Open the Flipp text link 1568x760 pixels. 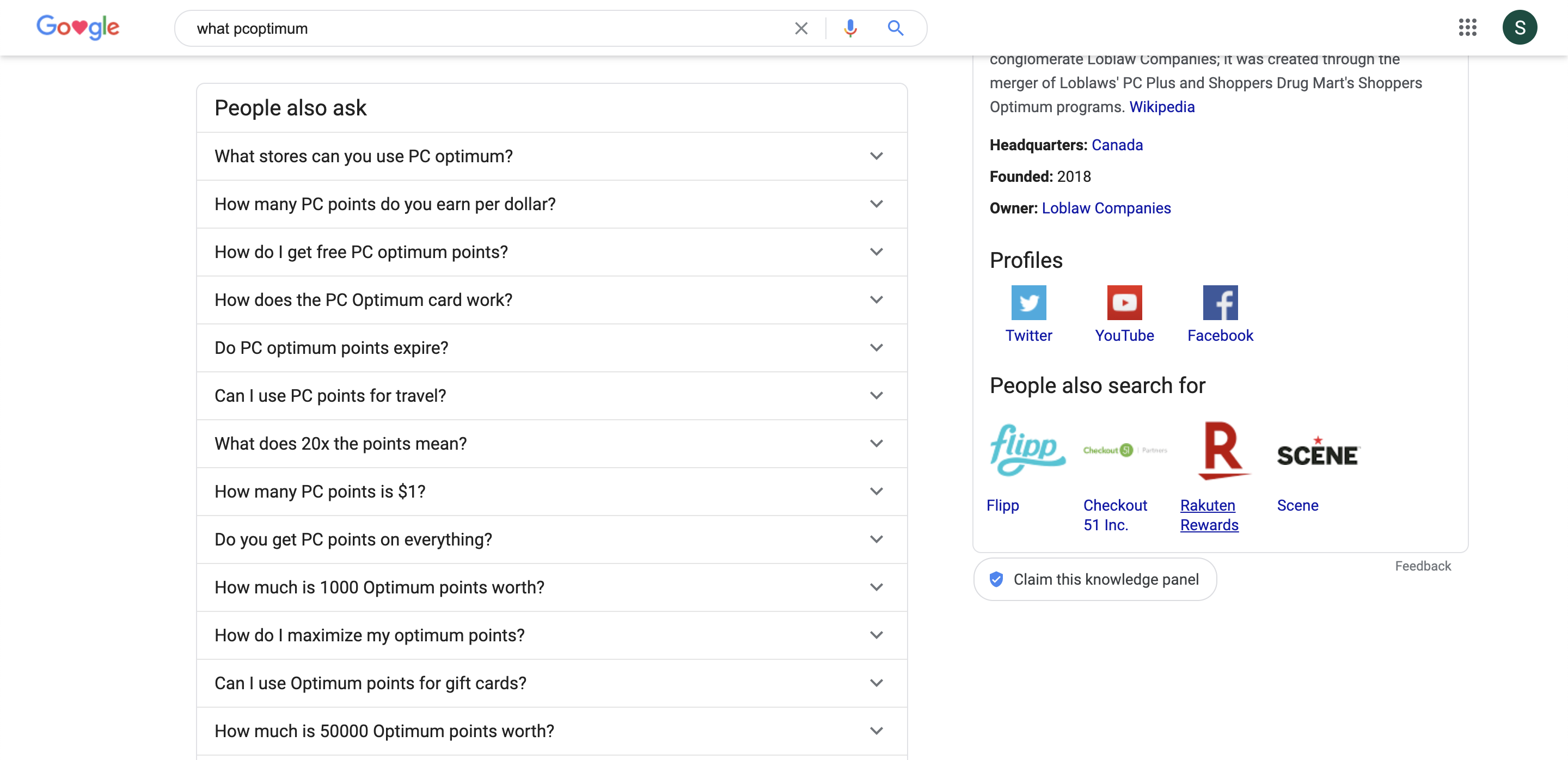click(1002, 506)
